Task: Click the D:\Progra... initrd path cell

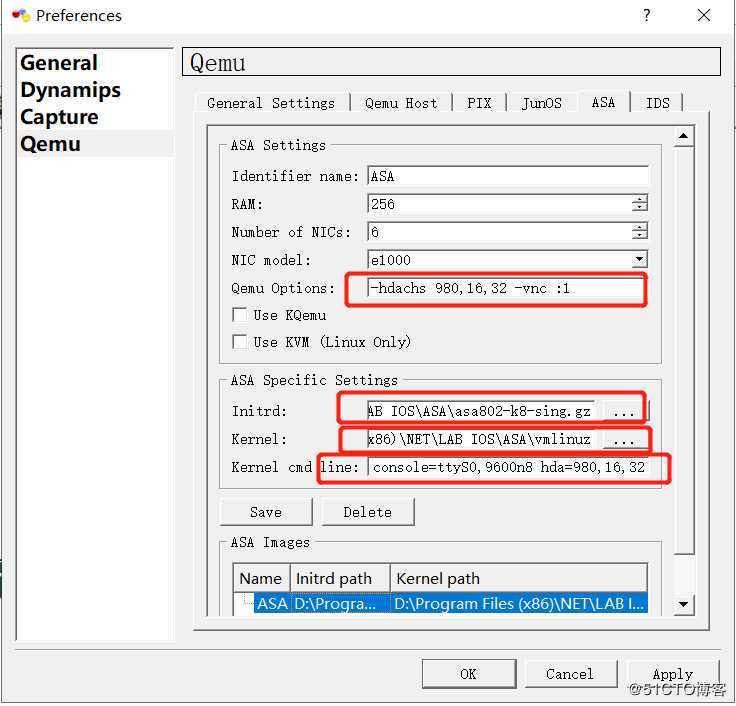Action: [340, 603]
